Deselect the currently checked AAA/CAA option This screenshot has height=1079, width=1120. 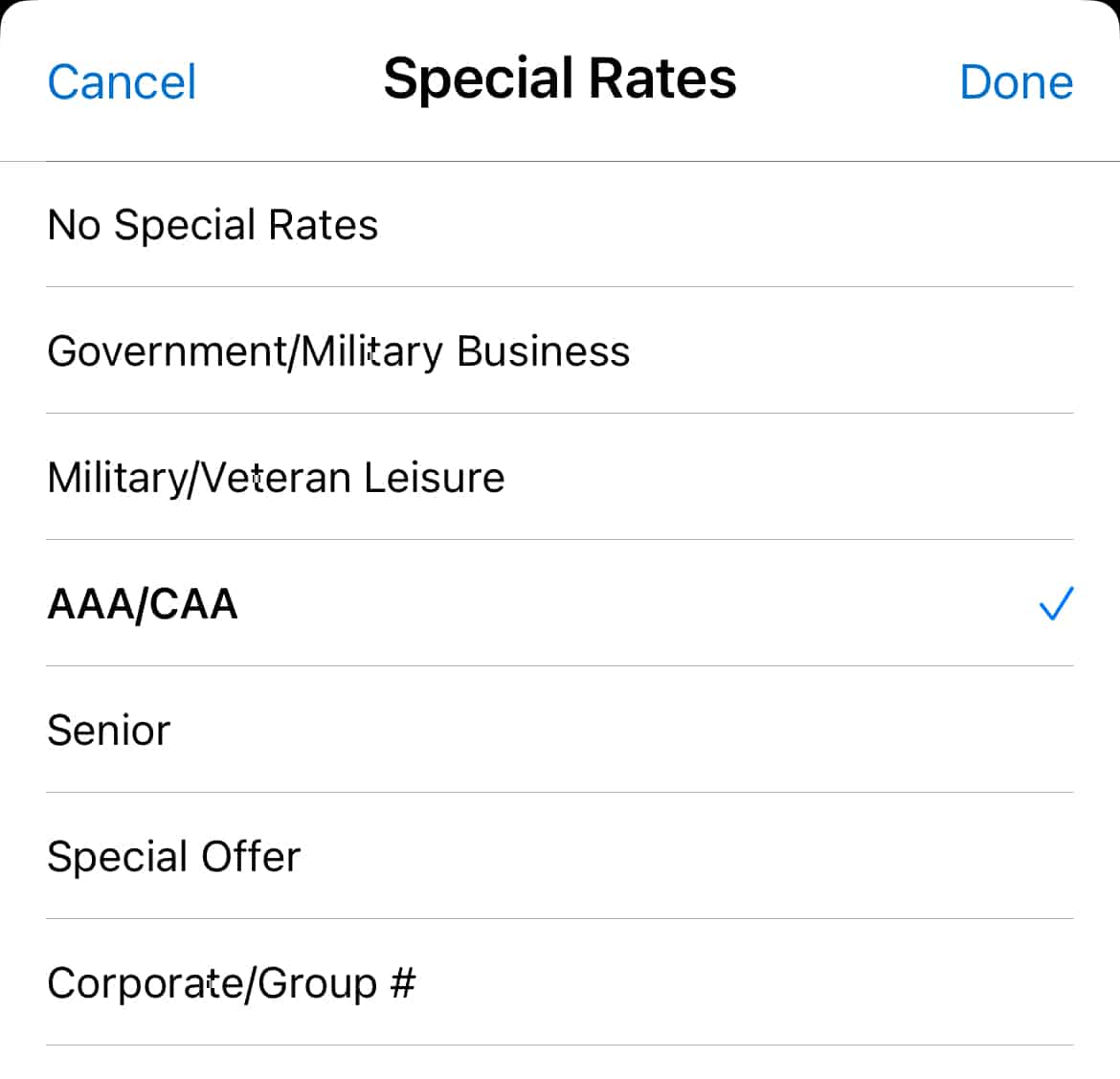click(142, 603)
